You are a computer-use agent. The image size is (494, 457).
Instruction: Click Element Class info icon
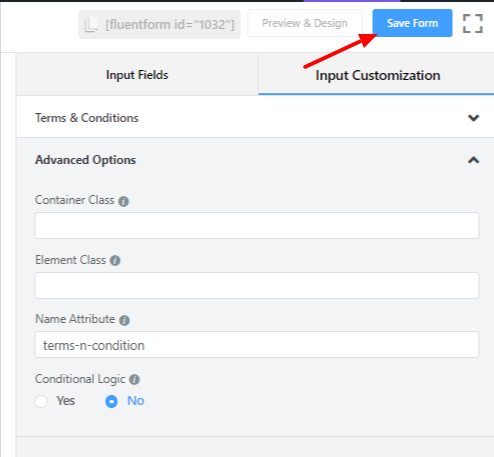115,260
